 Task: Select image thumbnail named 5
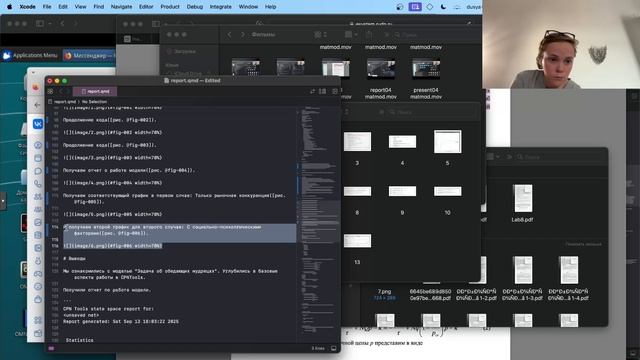pyautogui.click(x=447, y=148)
